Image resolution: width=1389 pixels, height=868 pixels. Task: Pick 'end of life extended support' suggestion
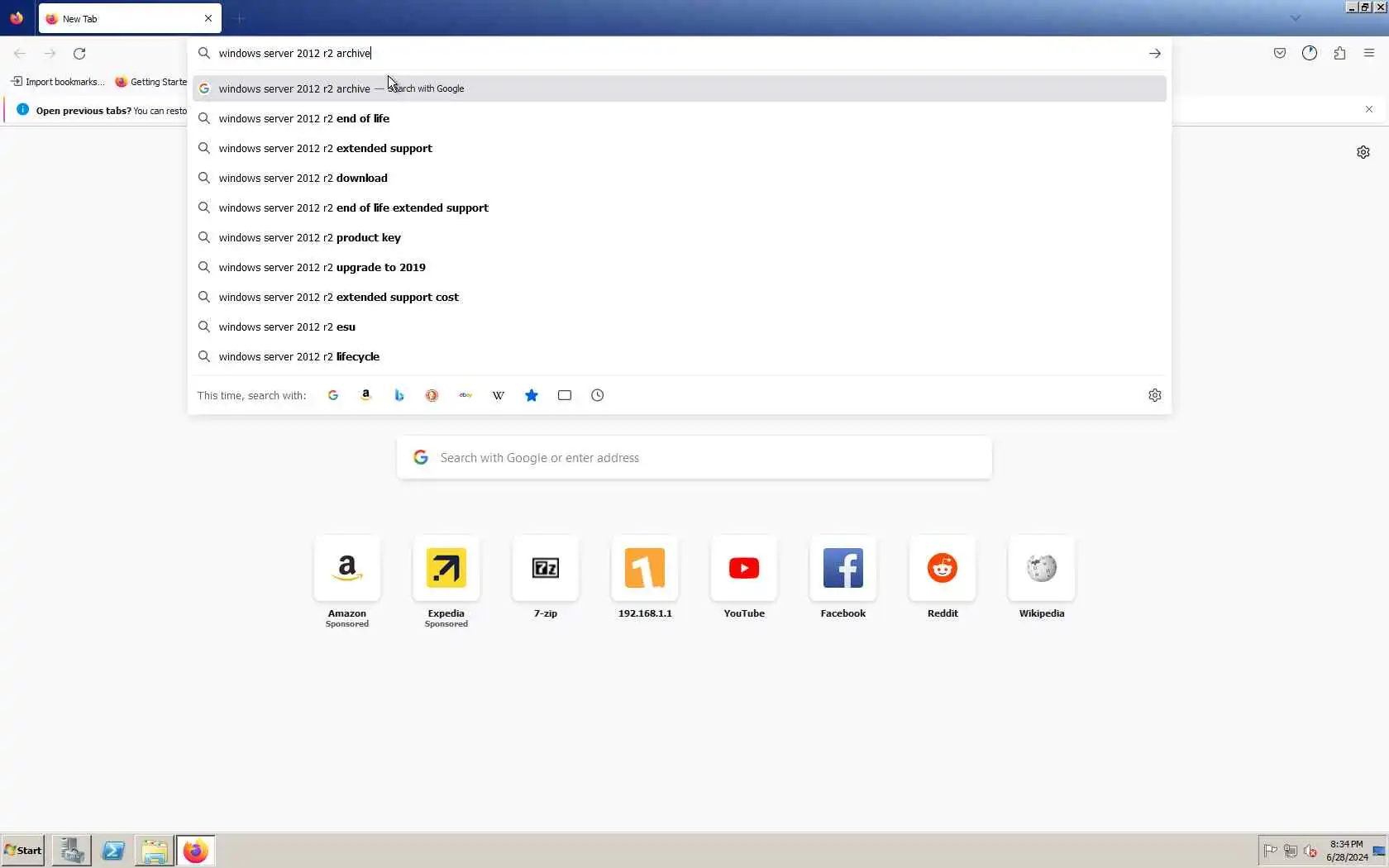680,207
